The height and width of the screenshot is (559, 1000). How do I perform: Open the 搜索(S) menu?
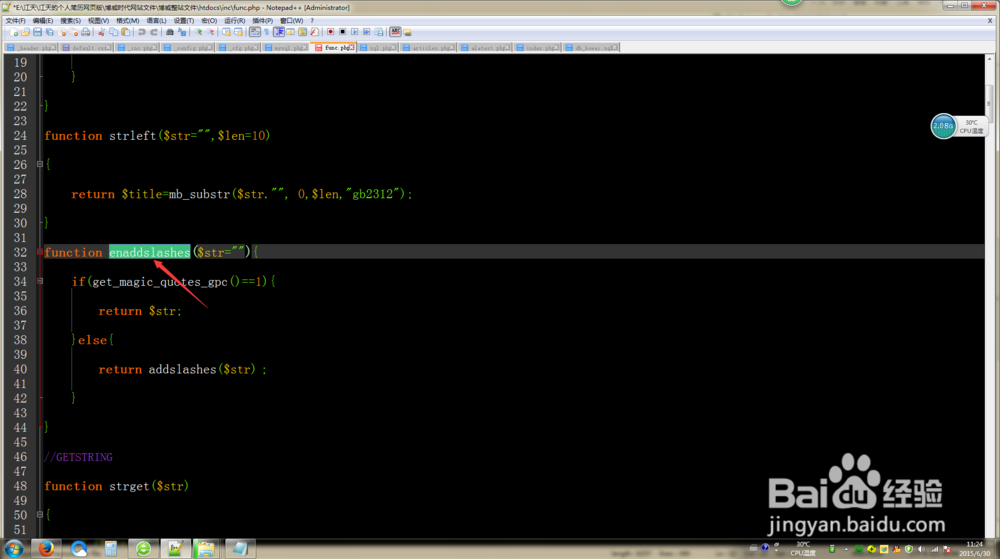(x=70, y=20)
